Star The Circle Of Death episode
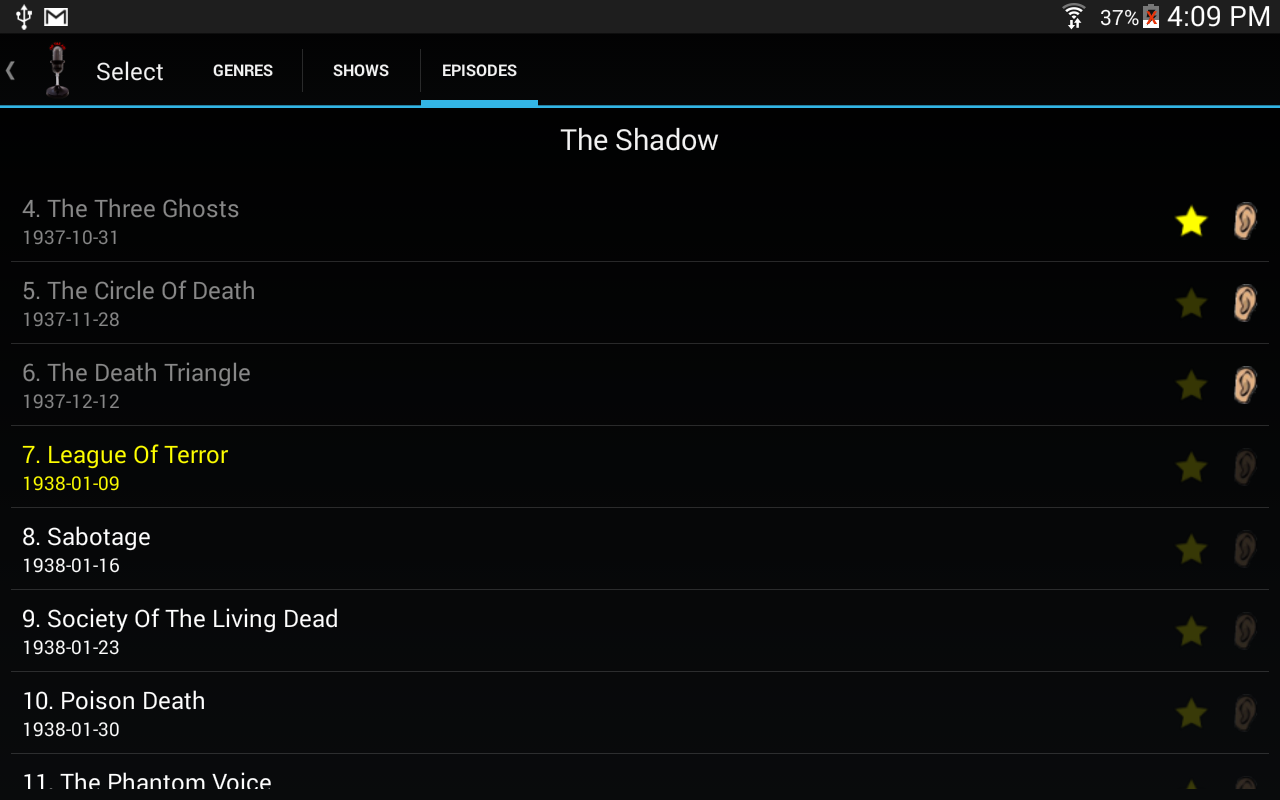The height and width of the screenshot is (800, 1280). 1191,303
